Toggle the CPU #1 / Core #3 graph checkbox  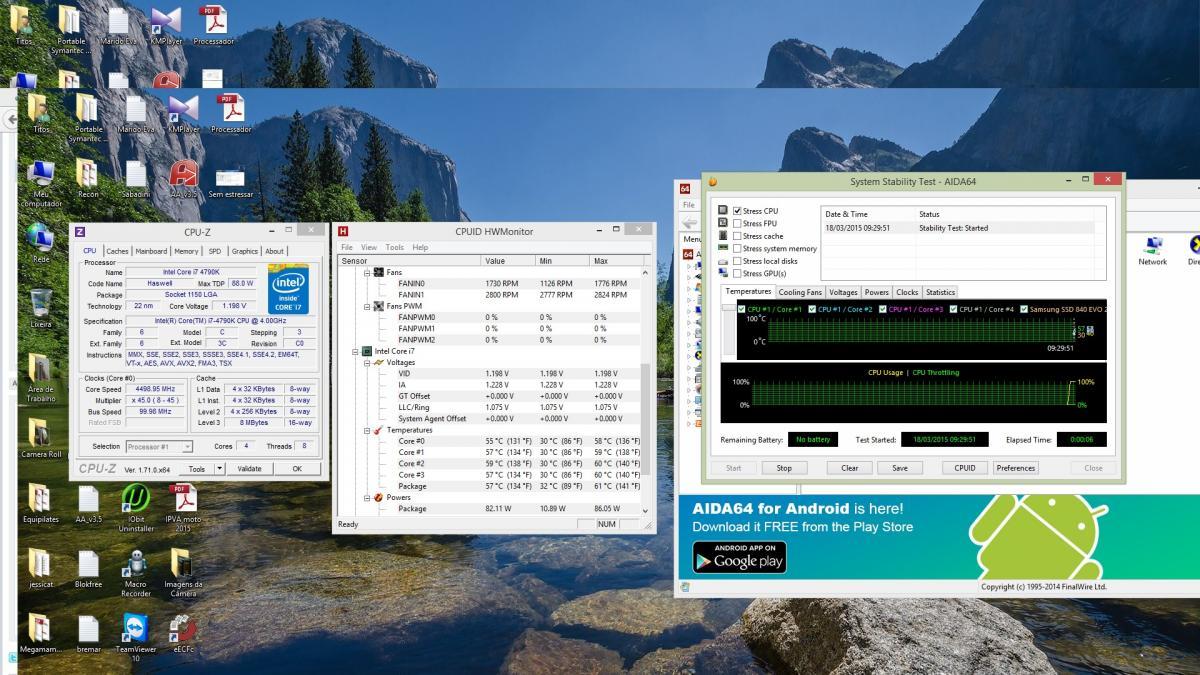click(883, 309)
